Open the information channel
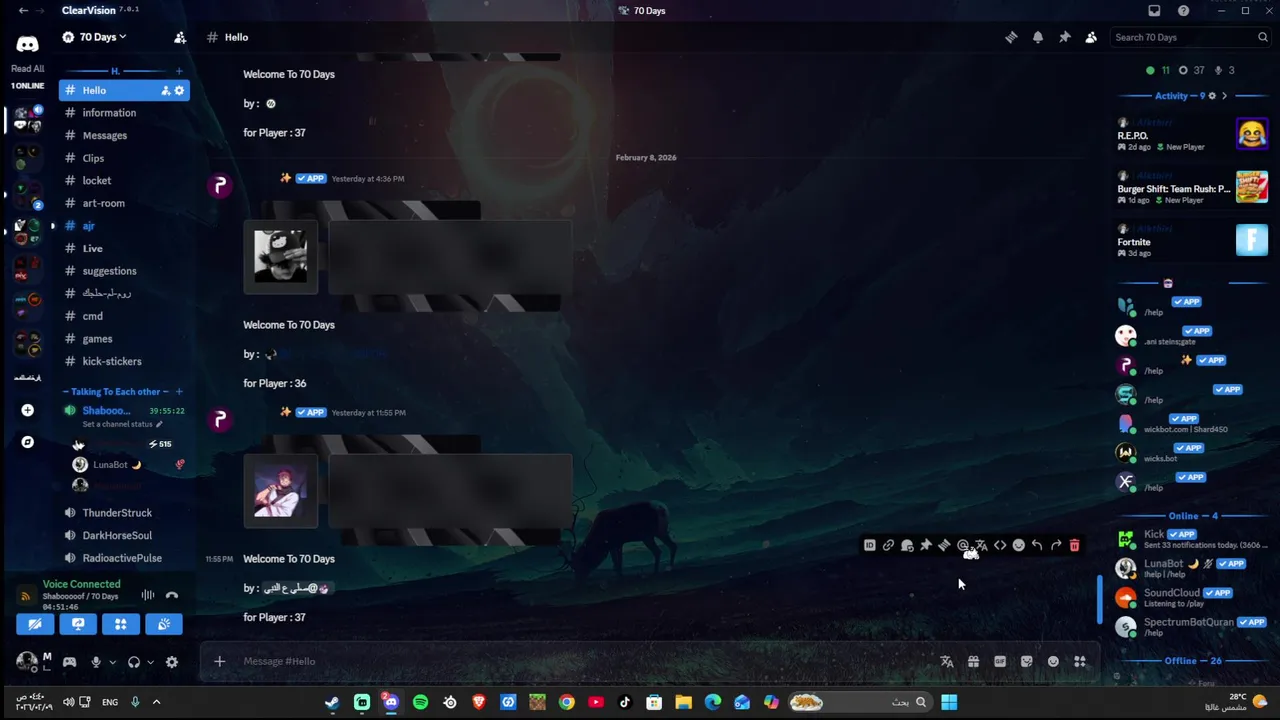This screenshot has width=1280, height=720. [x=124, y=113]
